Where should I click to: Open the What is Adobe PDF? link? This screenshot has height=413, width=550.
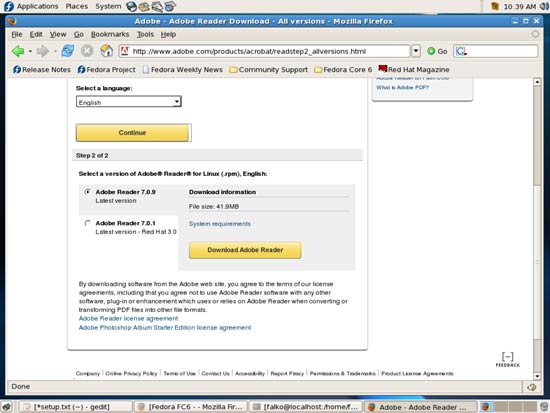402,87
